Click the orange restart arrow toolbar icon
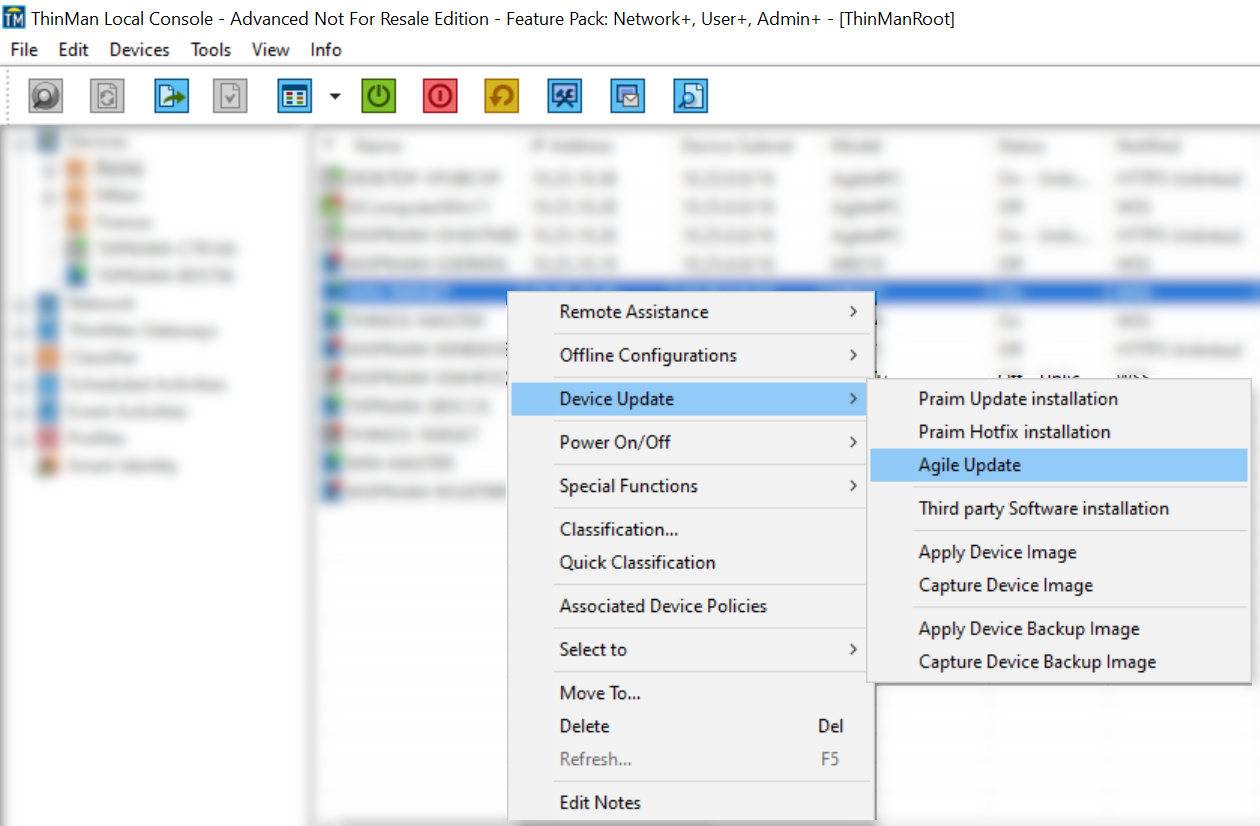This screenshot has width=1260, height=826. point(502,96)
